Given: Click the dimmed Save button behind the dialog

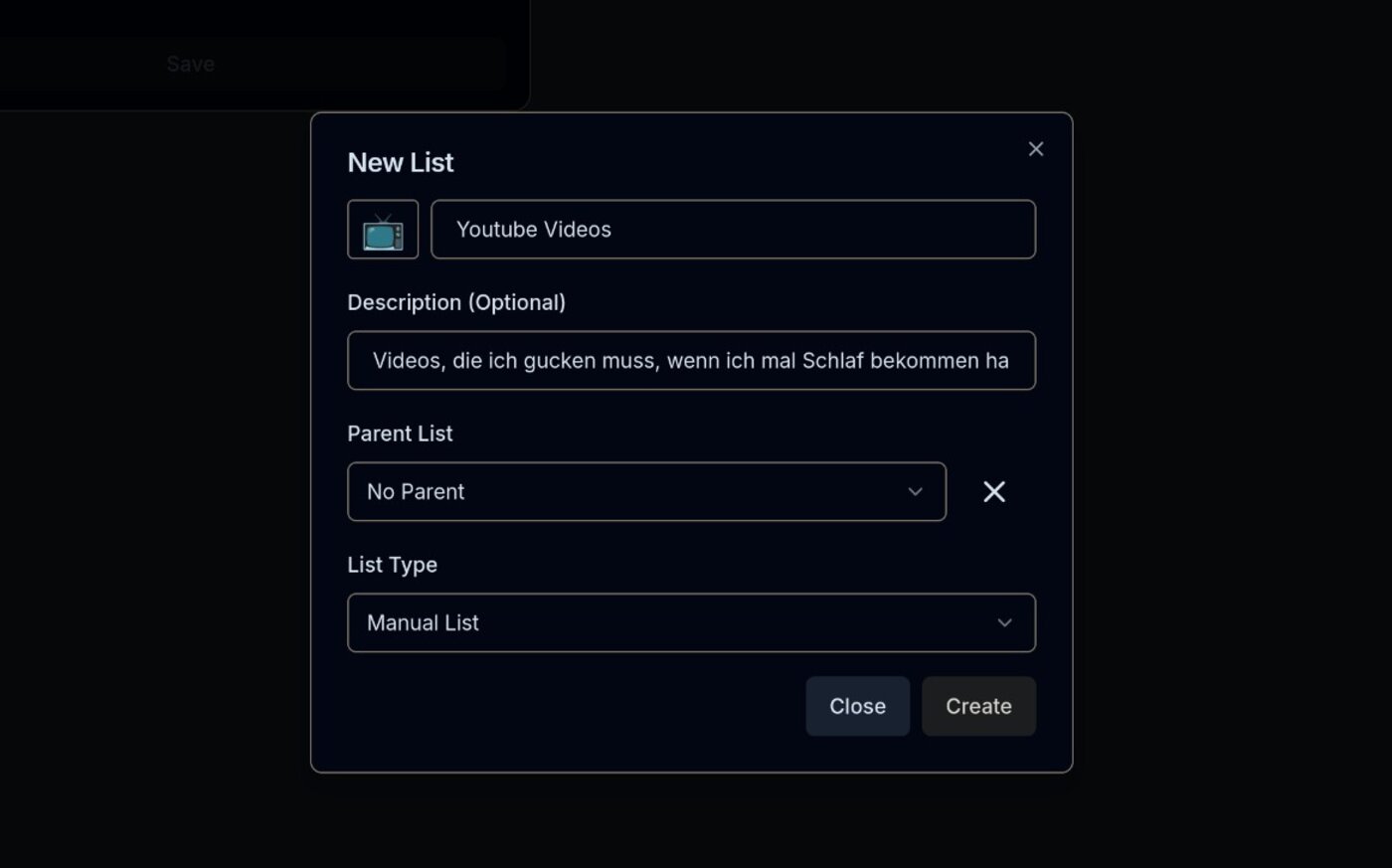Looking at the screenshot, I should (x=191, y=64).
